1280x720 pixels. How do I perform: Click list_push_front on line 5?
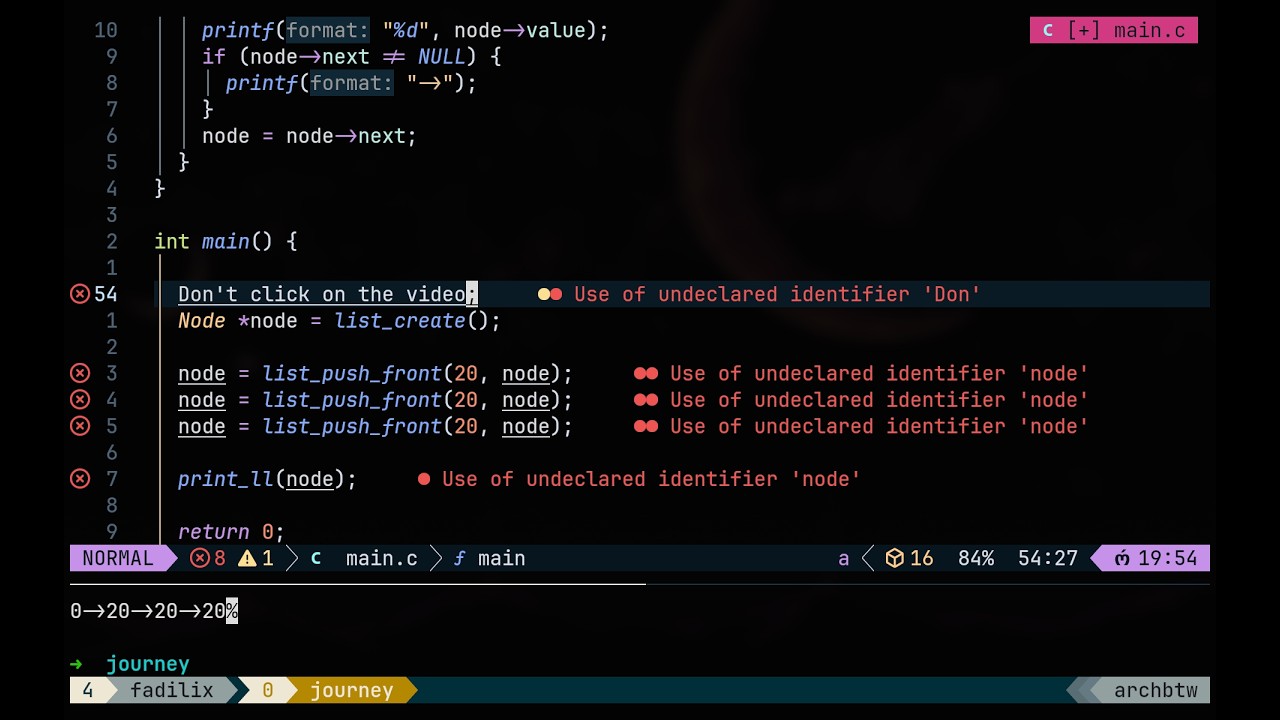point(352,426)
